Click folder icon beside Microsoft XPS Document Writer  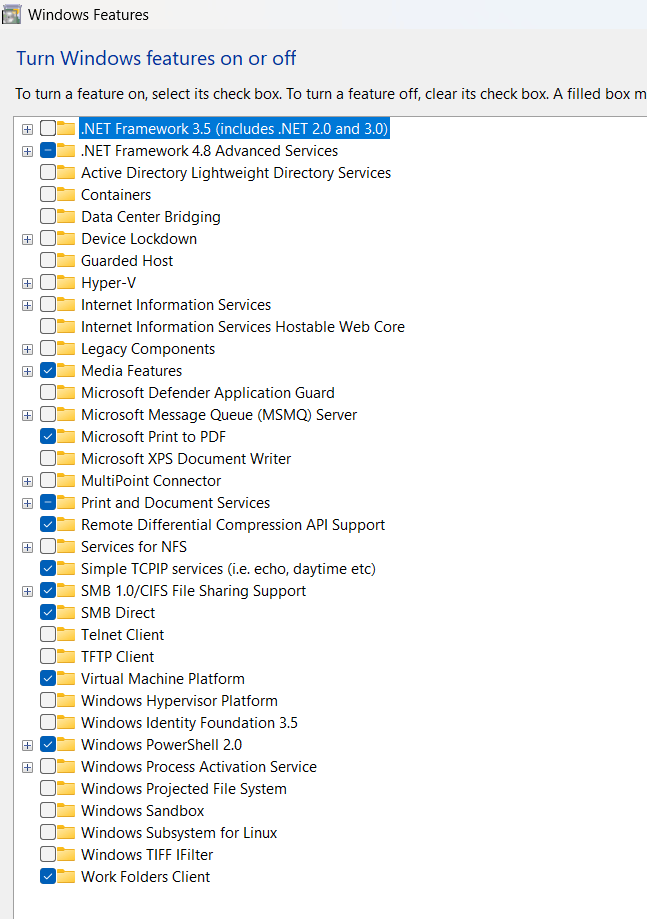(x=66, y=459)
